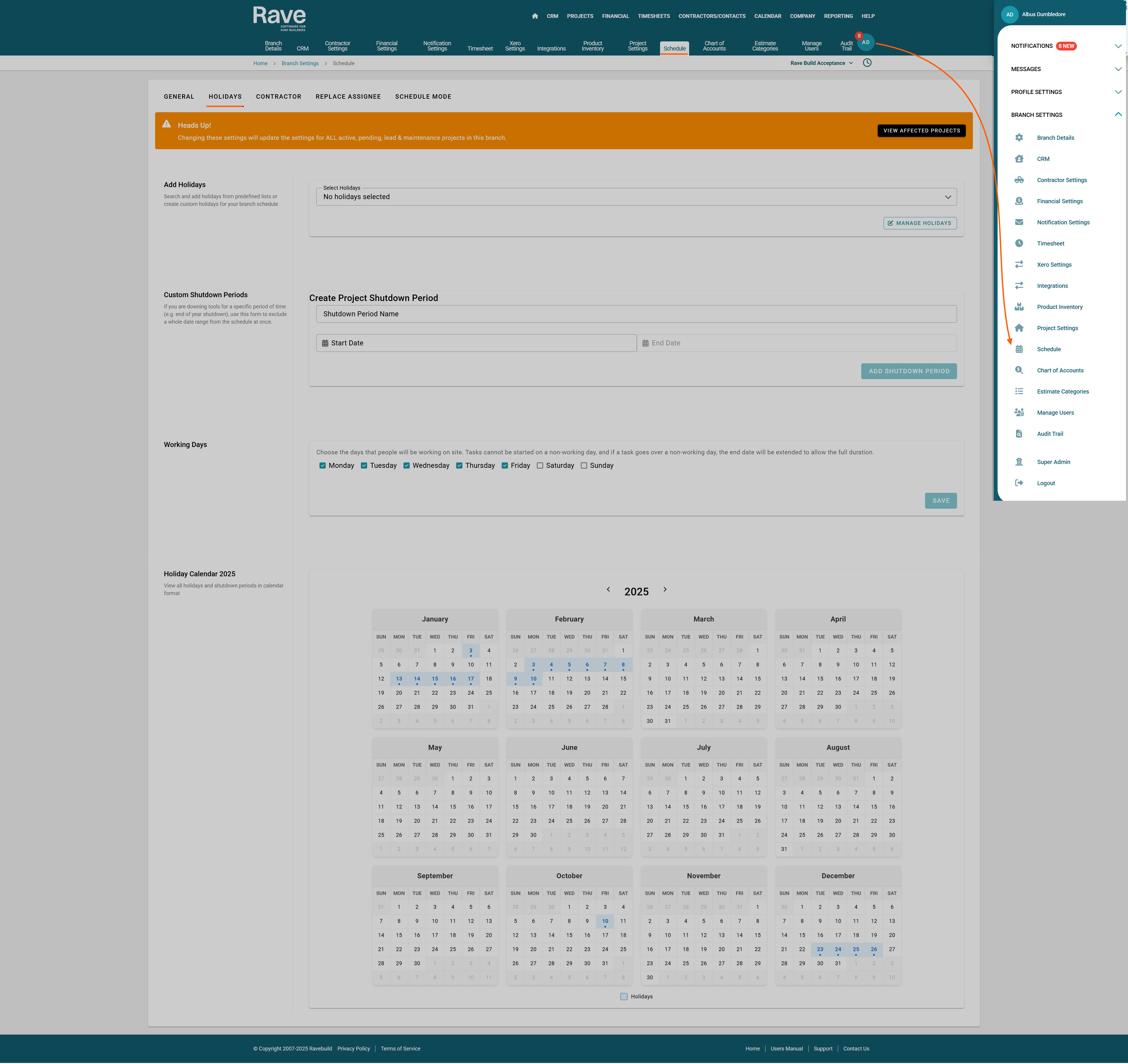Click the Schedule calendar icon in sidebar

[x=1019, y=349]
